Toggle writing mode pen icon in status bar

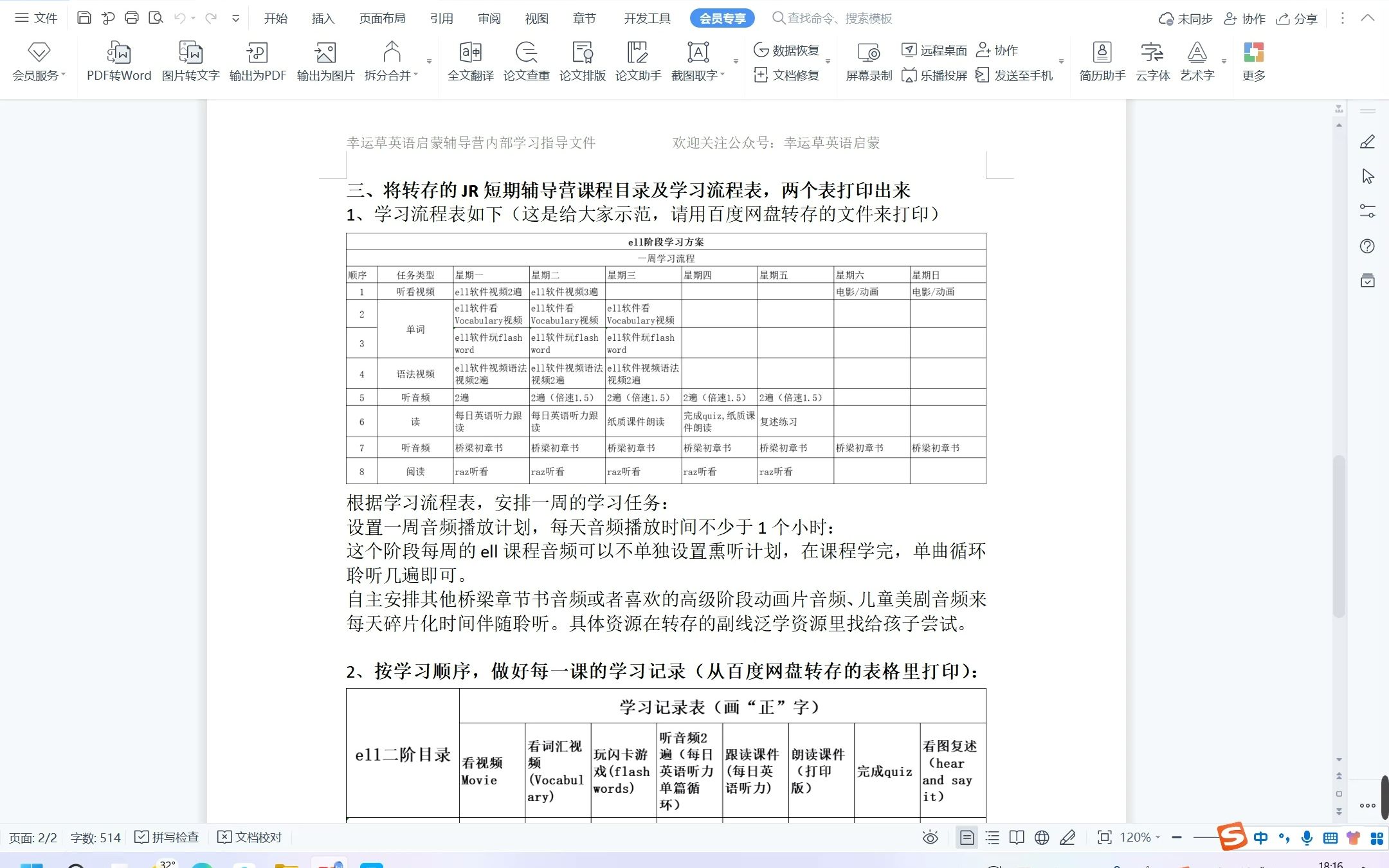coord(1067,837)
